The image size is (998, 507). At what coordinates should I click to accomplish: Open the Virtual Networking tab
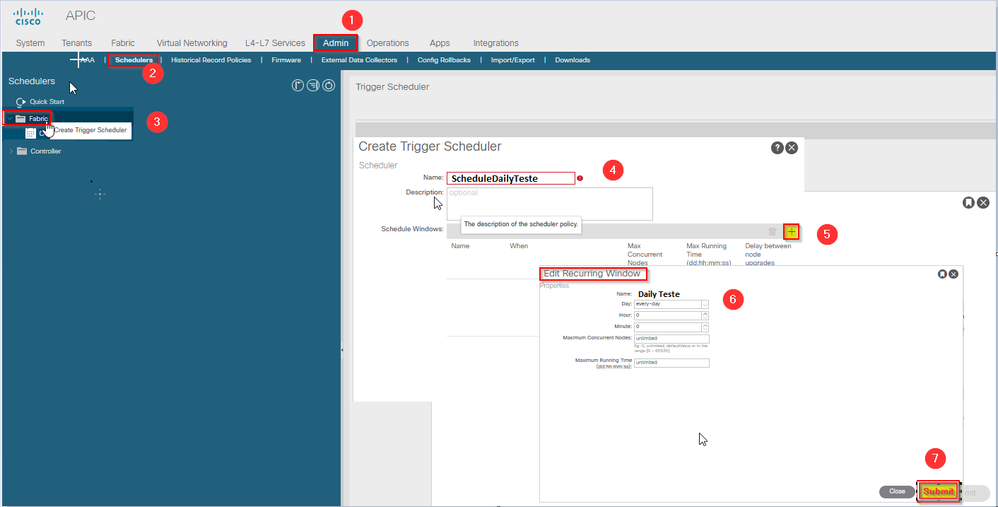click(x=192, y=43)
